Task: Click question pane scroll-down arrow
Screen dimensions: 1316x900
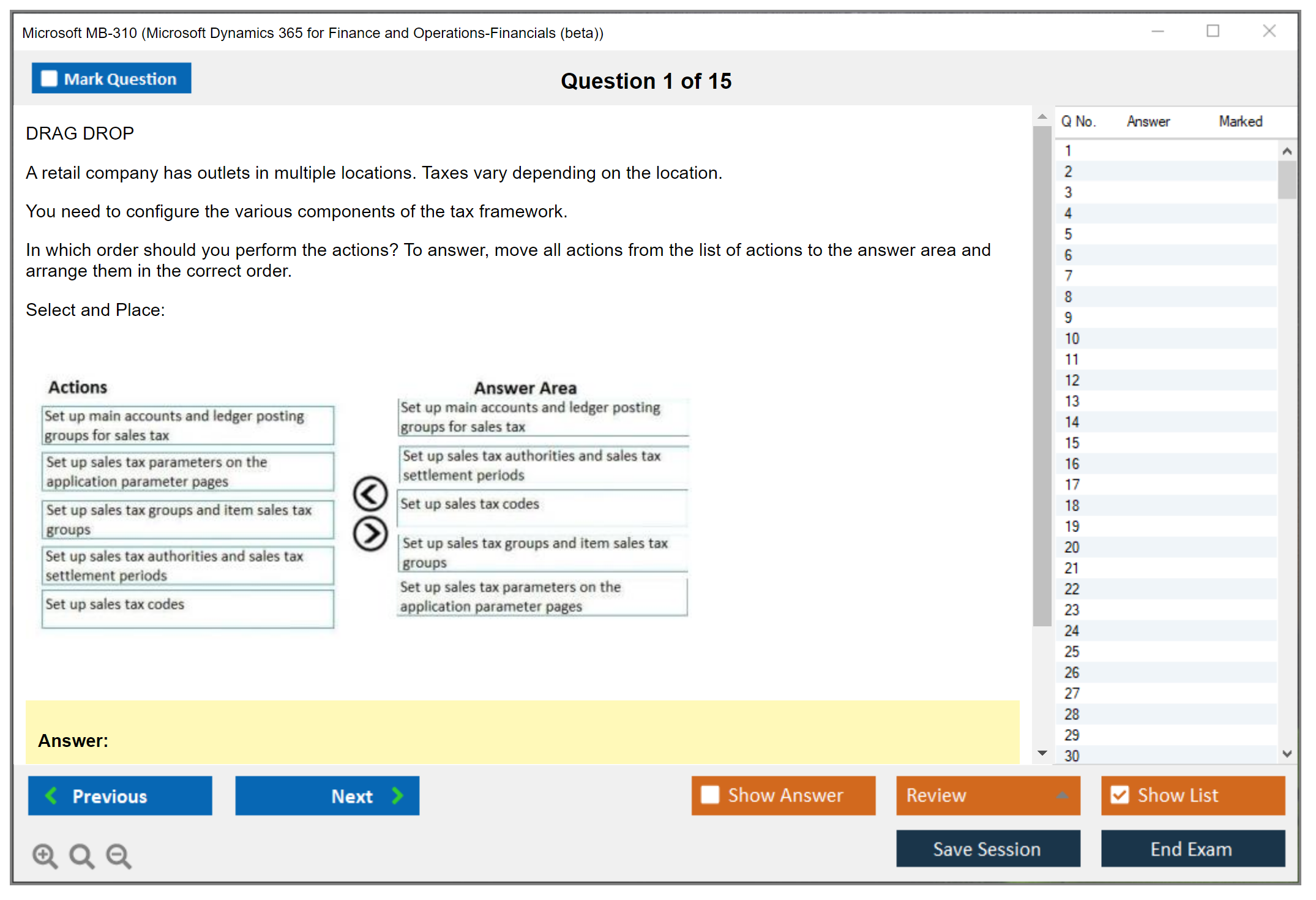Action: click(x=1042, y=753)
